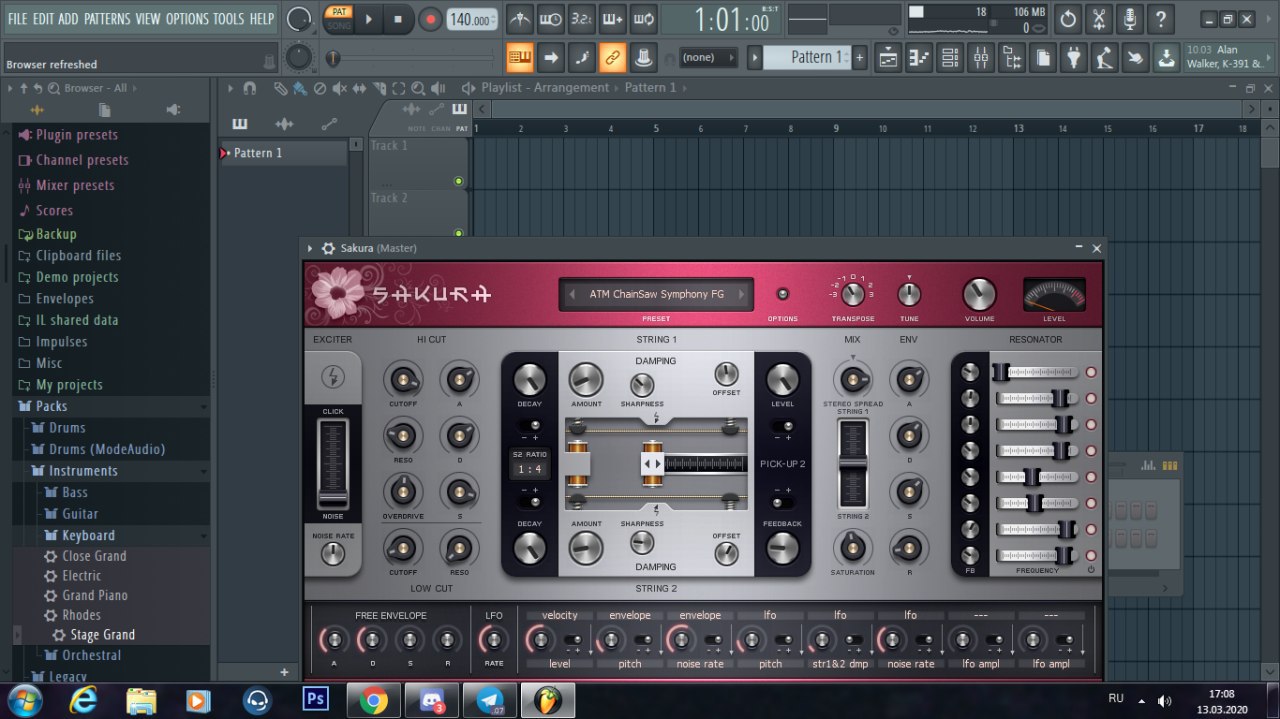This screenshot has width=1280, height=719.
Task: Open the Pattern 1 selector dropdown
Action: (x=807, y=58)
